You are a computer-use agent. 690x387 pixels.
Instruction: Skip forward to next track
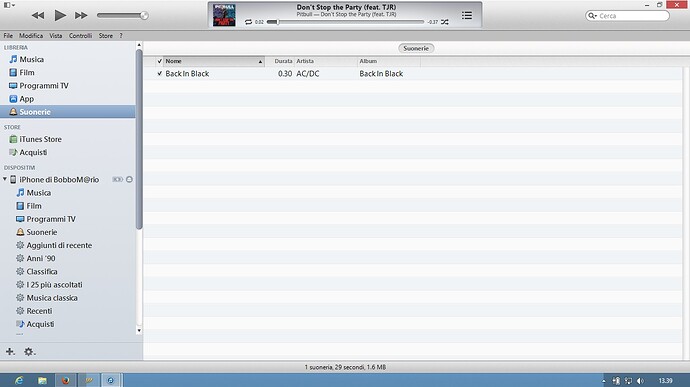click(x=81, y=15)
